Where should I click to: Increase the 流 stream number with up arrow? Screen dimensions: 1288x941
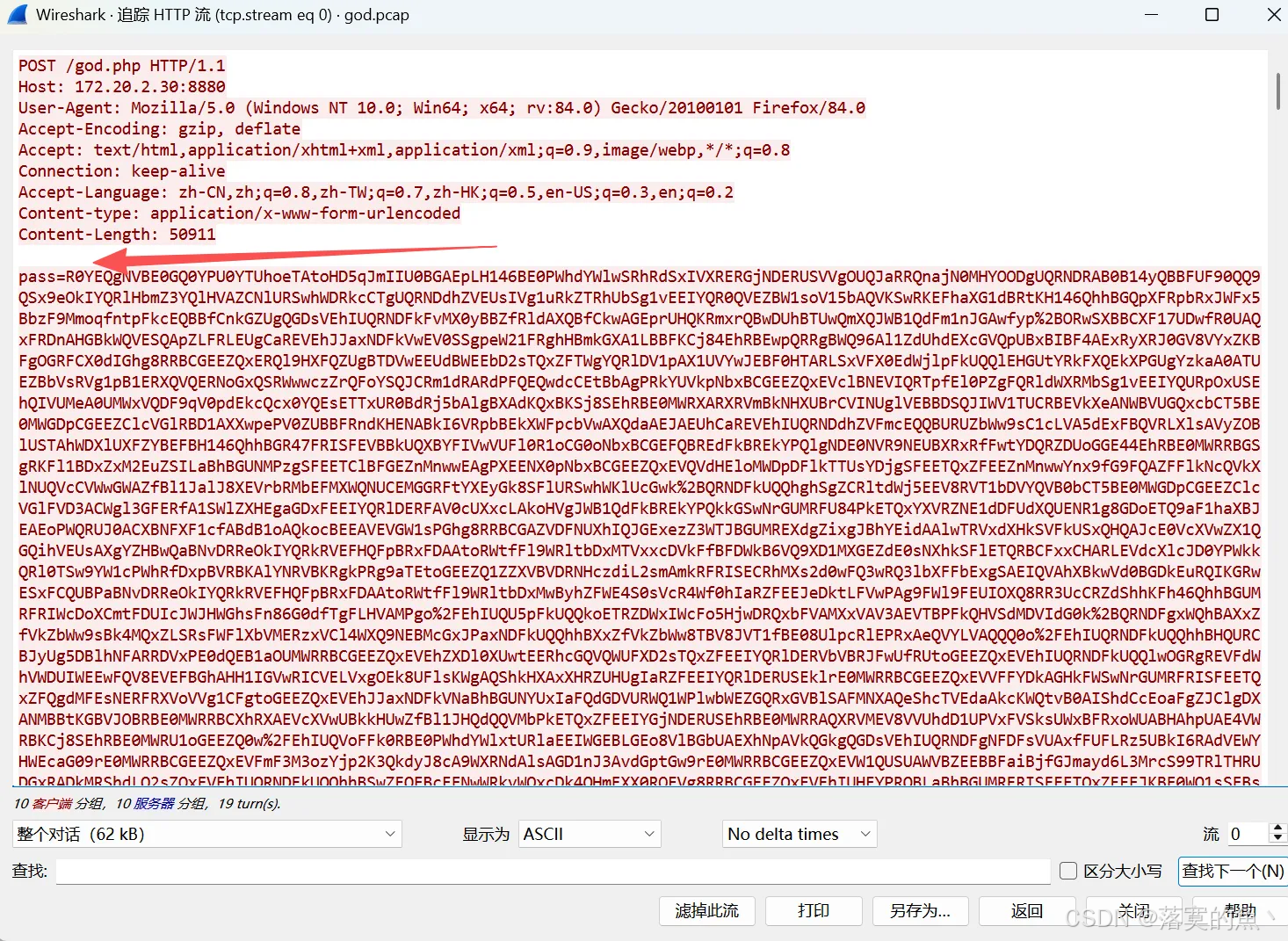pos(1278,828)
